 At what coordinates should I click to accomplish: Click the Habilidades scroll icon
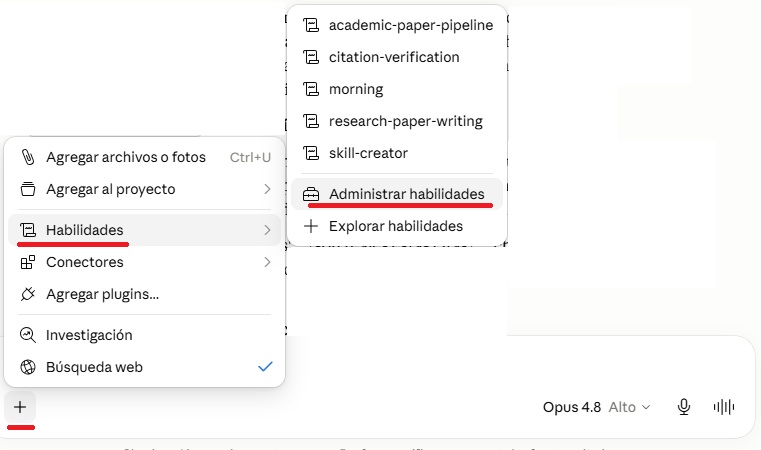coord(28,230)
